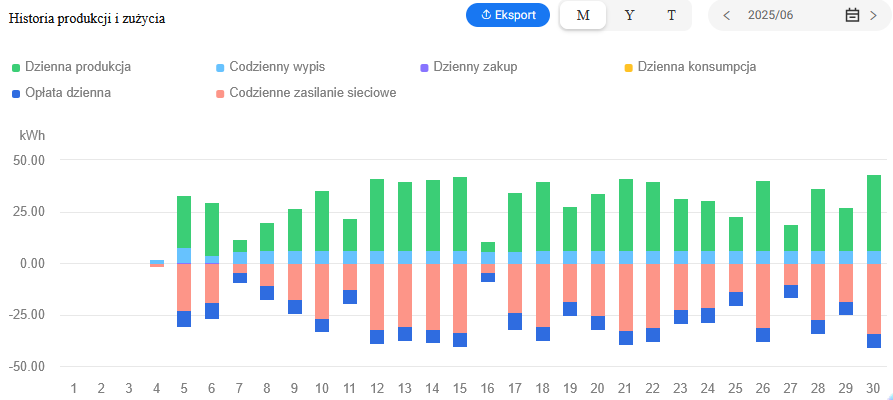Click the orange Dzienna konsumpcja color marker

click(628, 68)
